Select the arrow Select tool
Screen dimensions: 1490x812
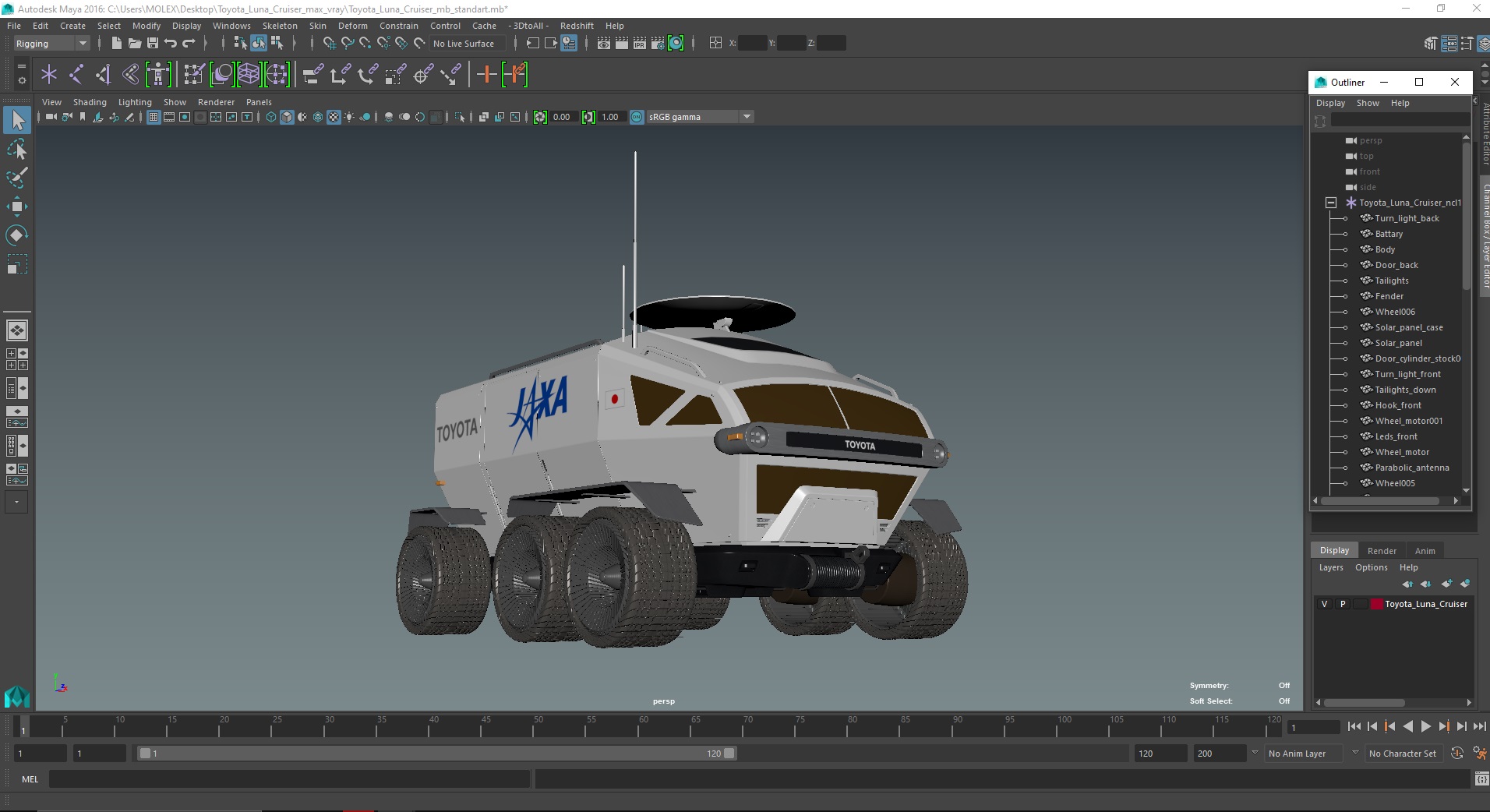click(17, 120)
